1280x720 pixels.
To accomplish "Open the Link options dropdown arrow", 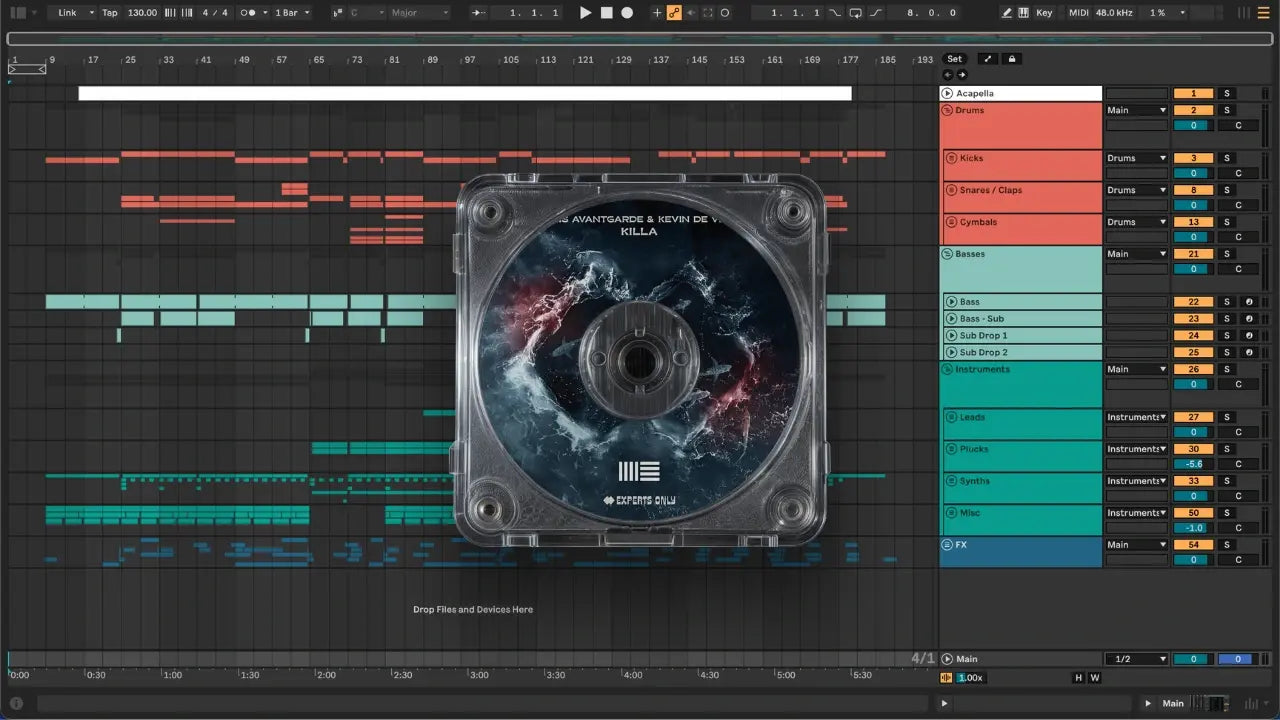I will 91,13.
